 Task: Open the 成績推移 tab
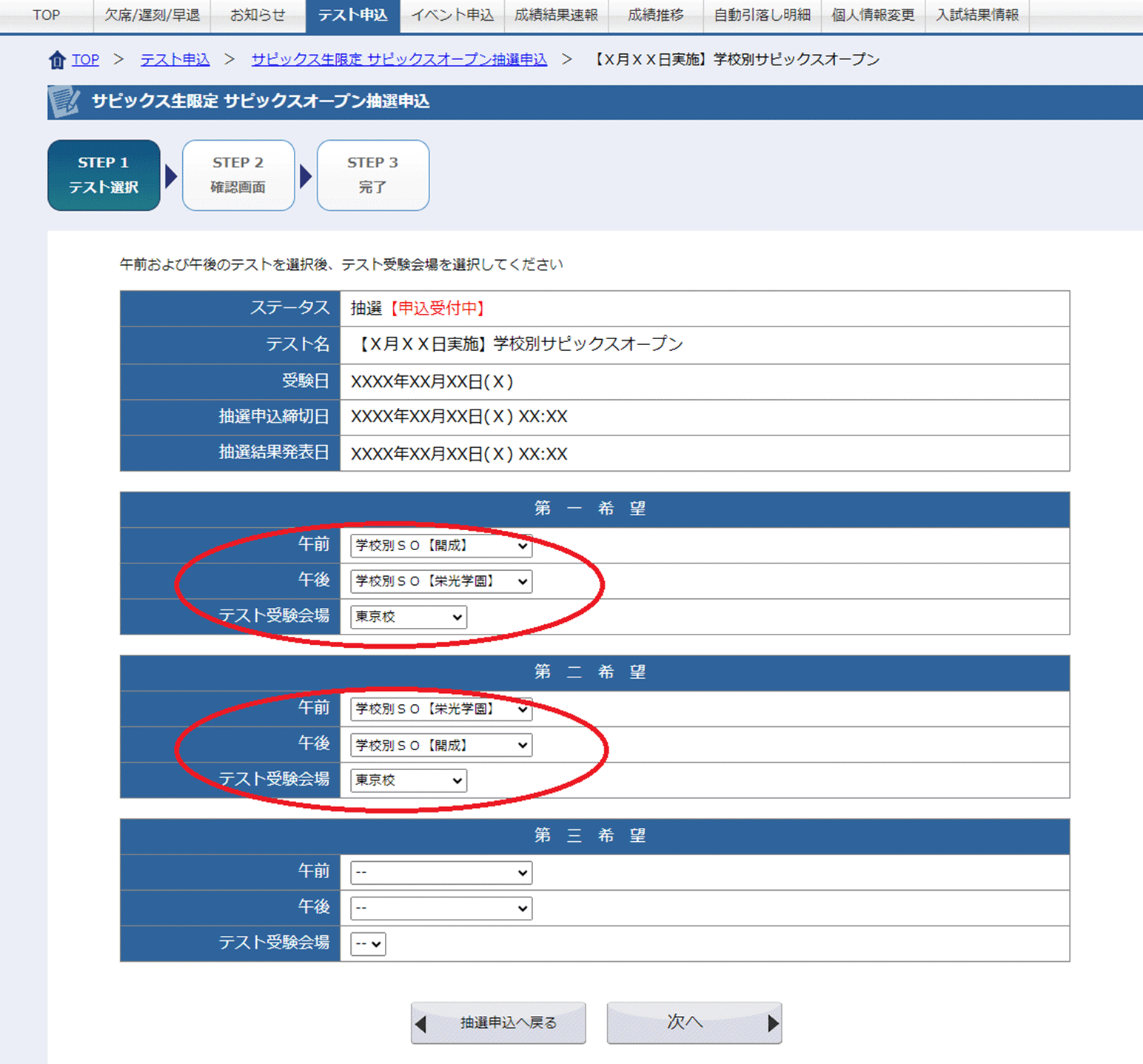(x=655, y=15)
